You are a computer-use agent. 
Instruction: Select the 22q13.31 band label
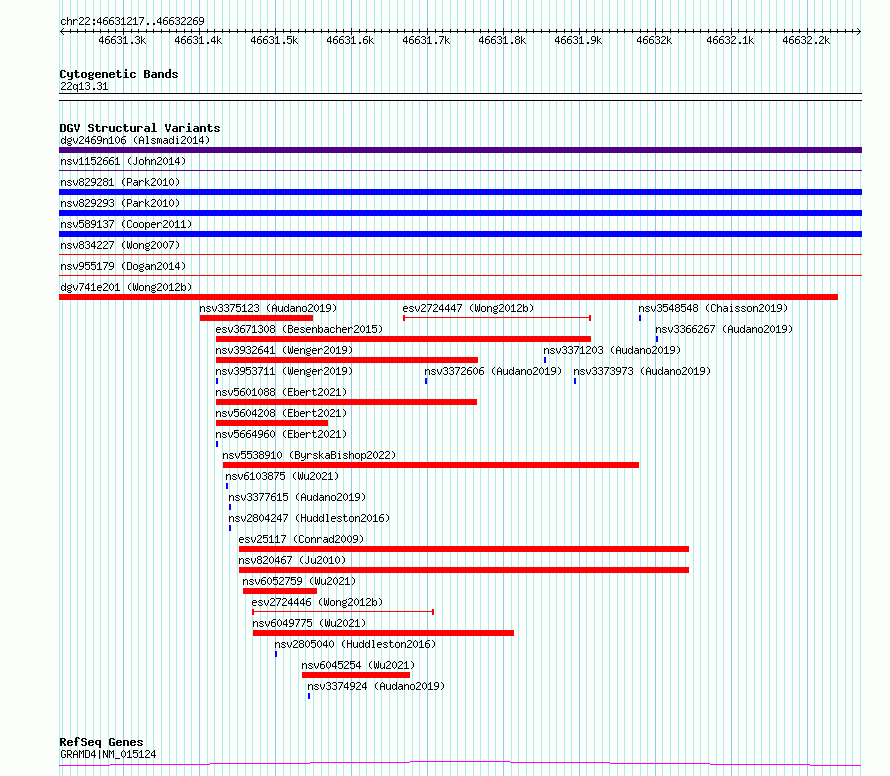pos(84,86)
